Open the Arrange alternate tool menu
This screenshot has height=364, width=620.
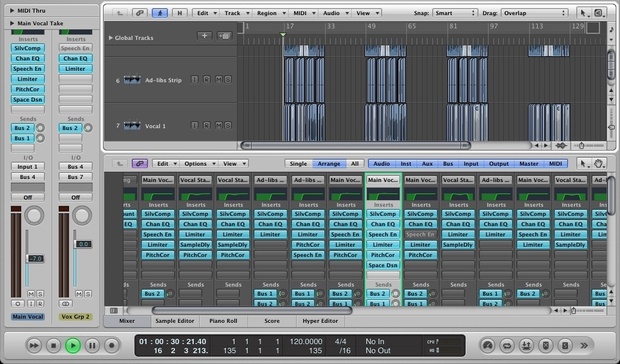pos(599,13)
